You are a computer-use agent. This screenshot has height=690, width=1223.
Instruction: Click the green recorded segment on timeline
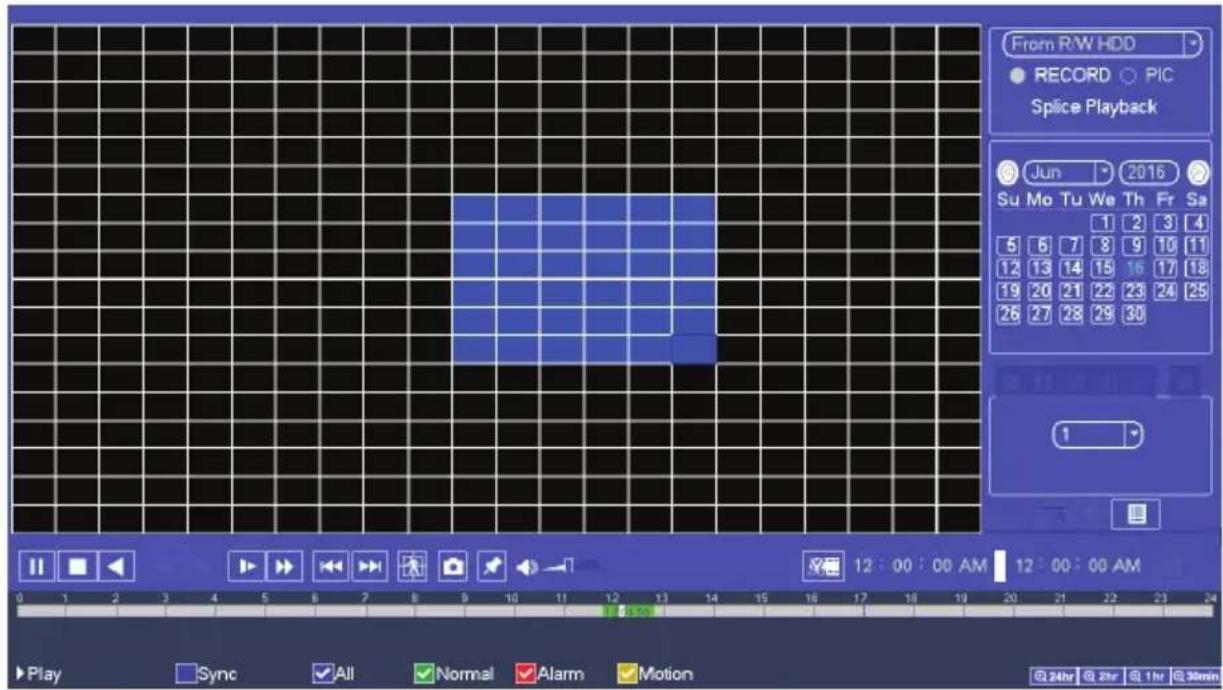629,610
